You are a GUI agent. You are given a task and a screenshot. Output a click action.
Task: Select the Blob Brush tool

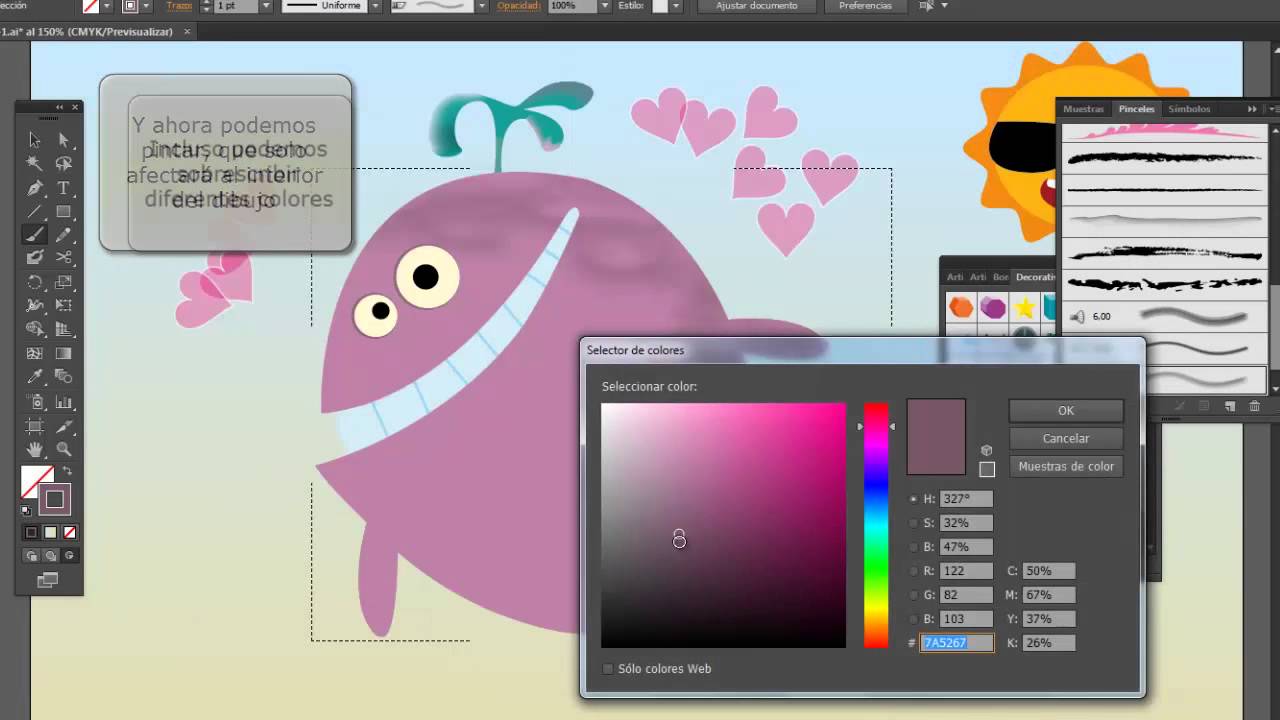point(35,258)
